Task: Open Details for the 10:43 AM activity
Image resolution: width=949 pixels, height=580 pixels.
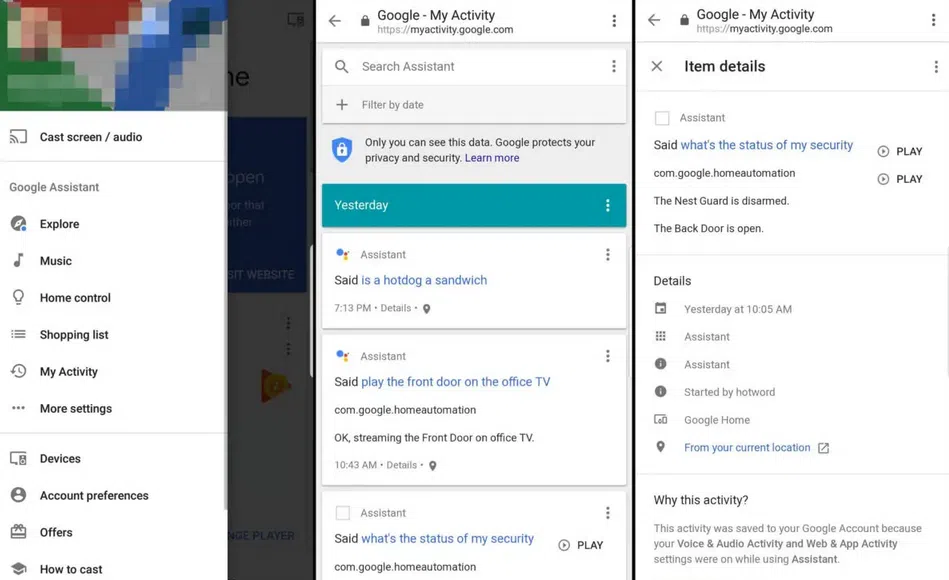Action: 402,465
